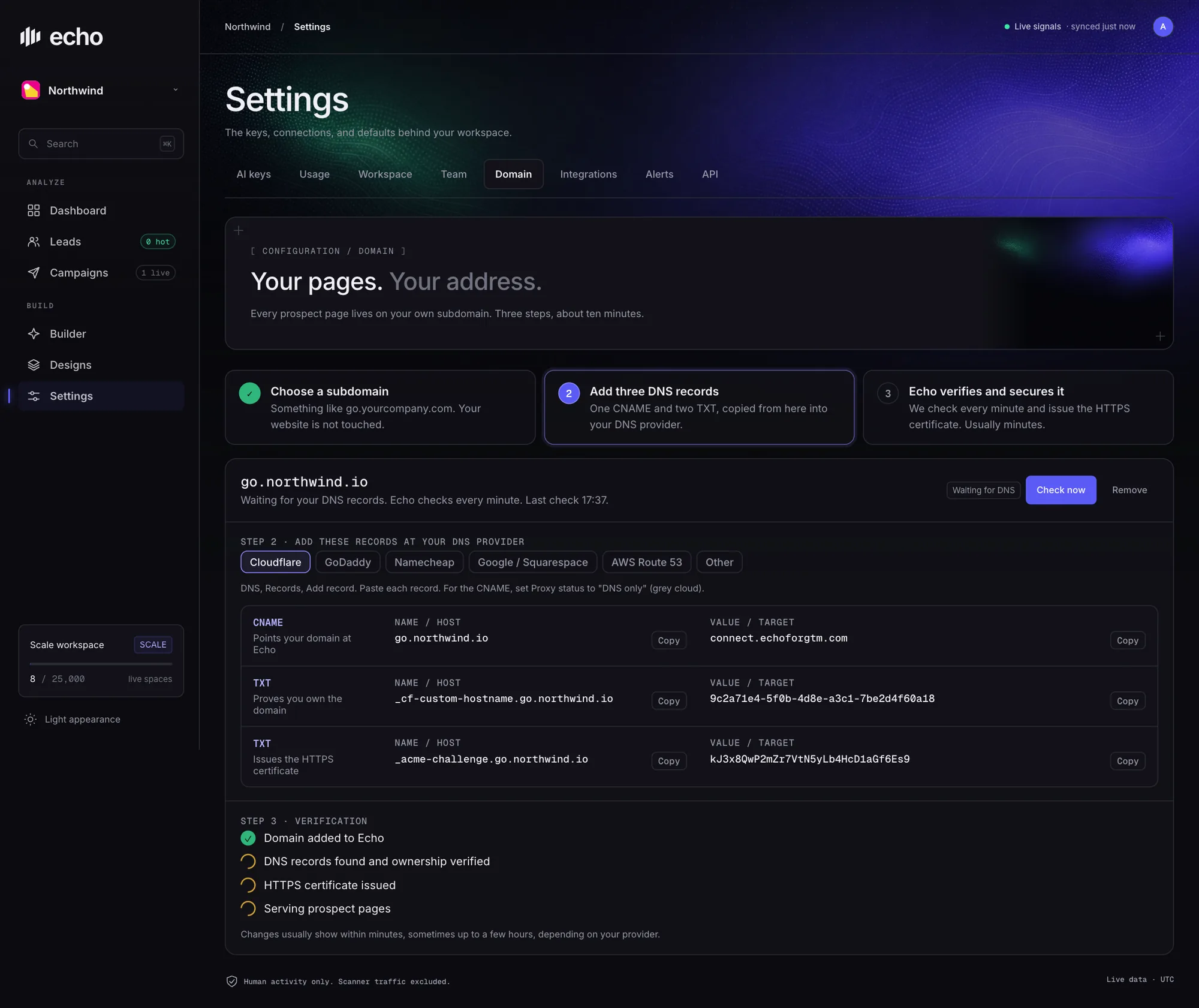Switch to the AI keys tab

pos(254,174)
